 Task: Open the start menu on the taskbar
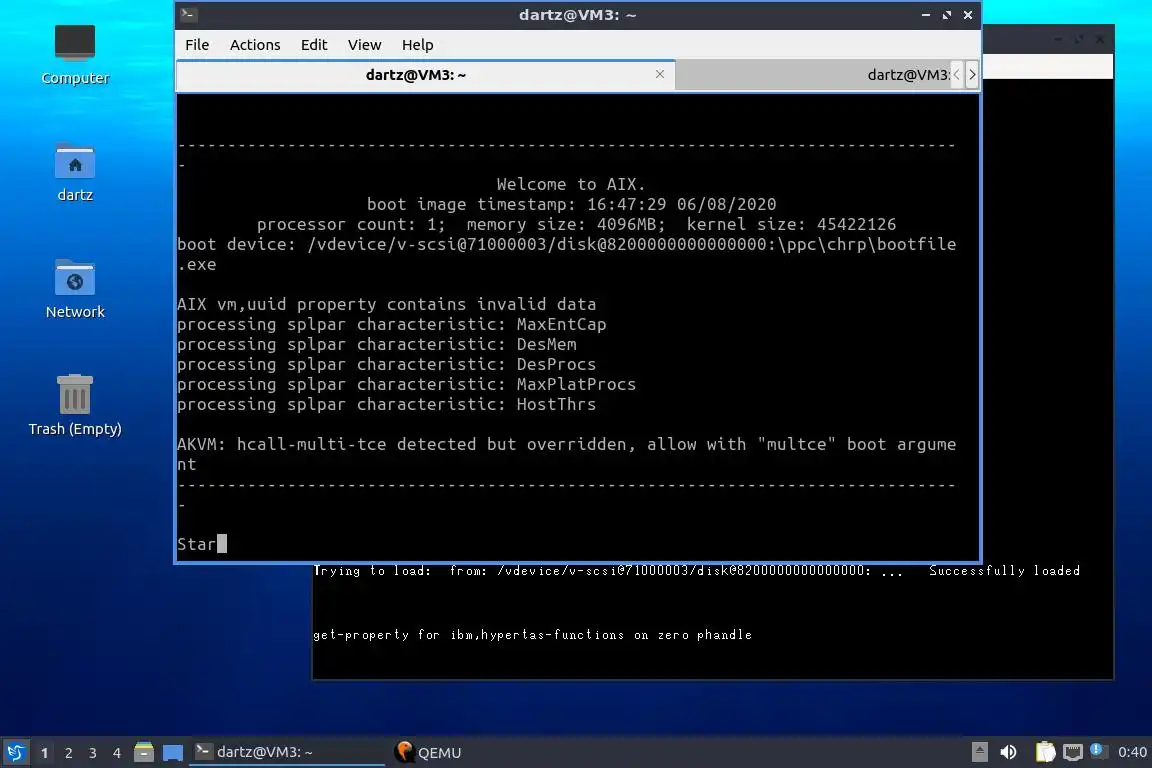(15, 753)
